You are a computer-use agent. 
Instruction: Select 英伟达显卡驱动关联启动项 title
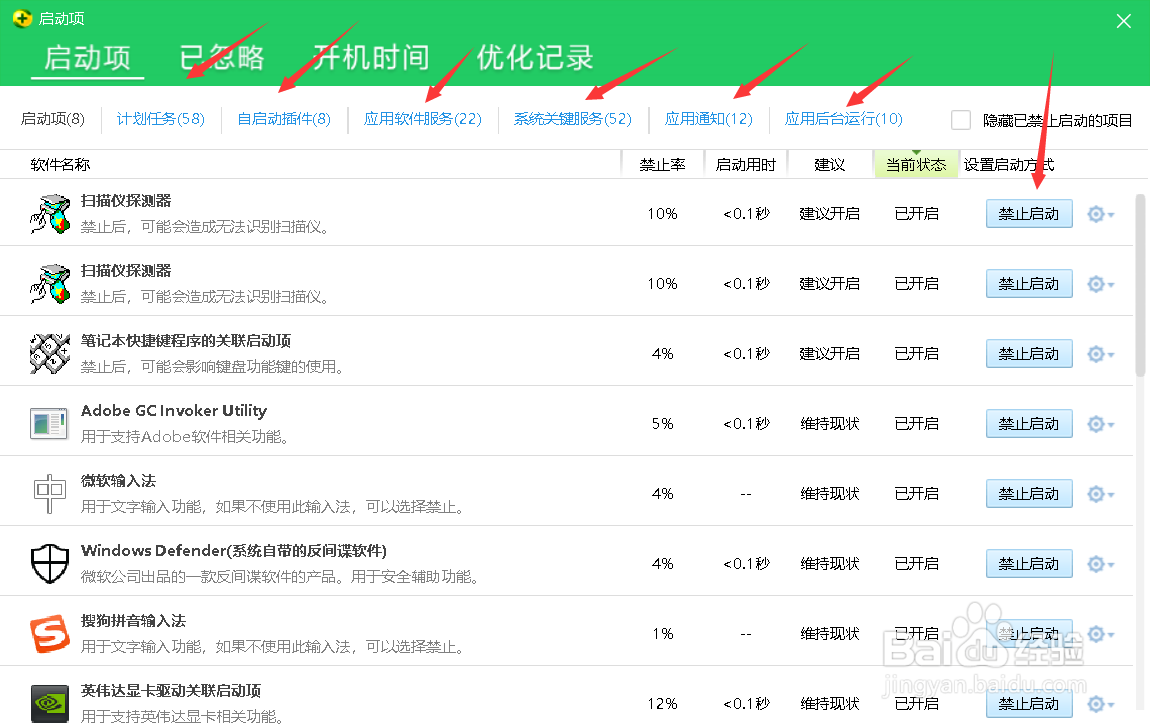coord(171,691)
